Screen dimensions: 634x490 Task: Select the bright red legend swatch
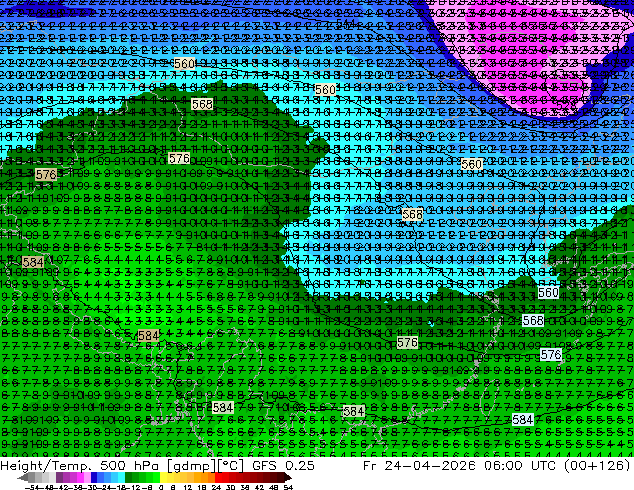(x=218, y=478)
